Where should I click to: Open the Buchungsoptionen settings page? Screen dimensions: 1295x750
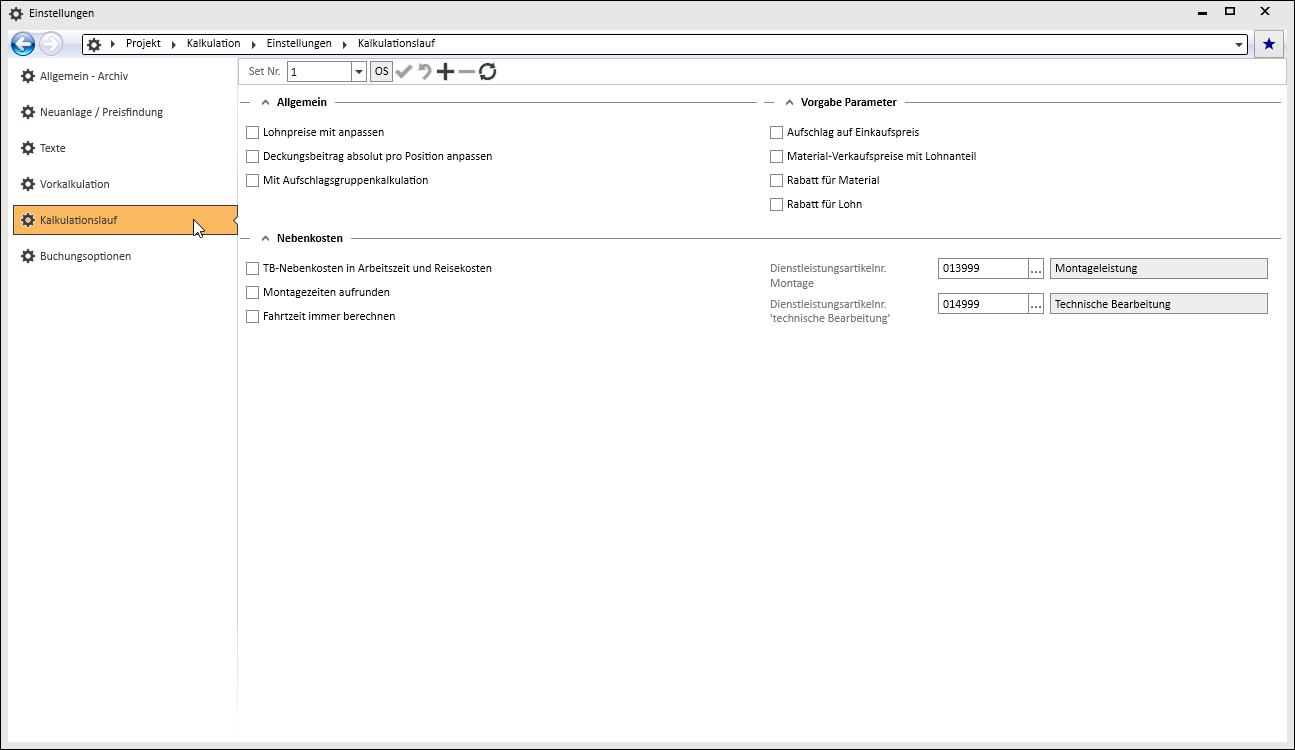[x=125, y=256]
